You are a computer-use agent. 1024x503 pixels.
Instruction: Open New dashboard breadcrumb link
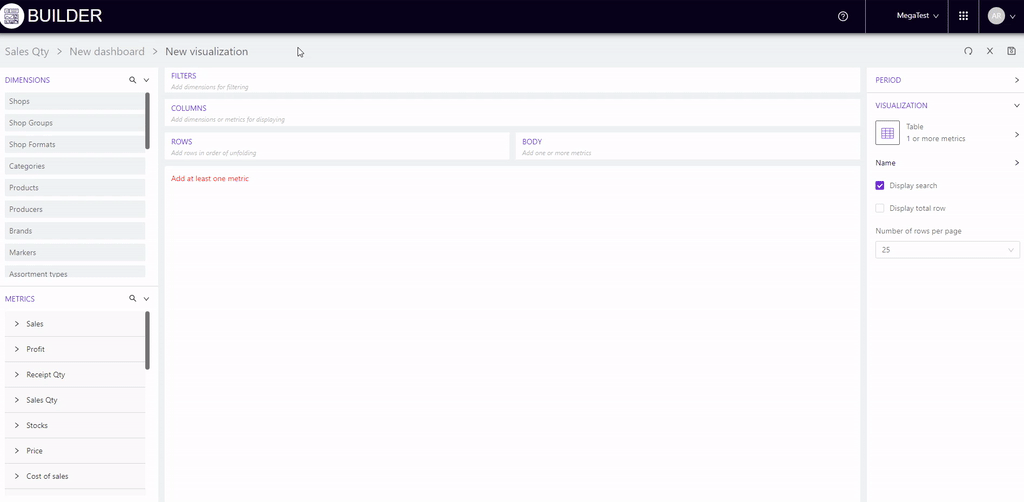pos(107,51)
